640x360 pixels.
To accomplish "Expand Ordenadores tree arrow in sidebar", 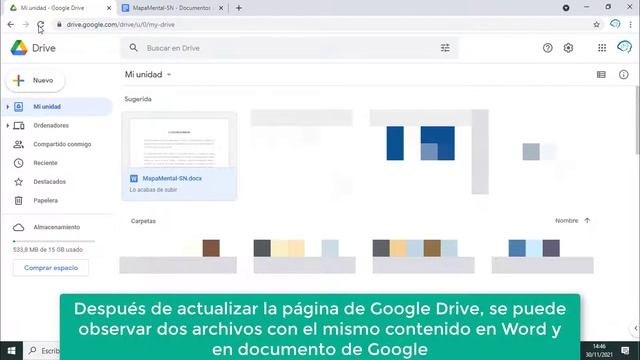I will pyautogui.click(x=7, y=126).
